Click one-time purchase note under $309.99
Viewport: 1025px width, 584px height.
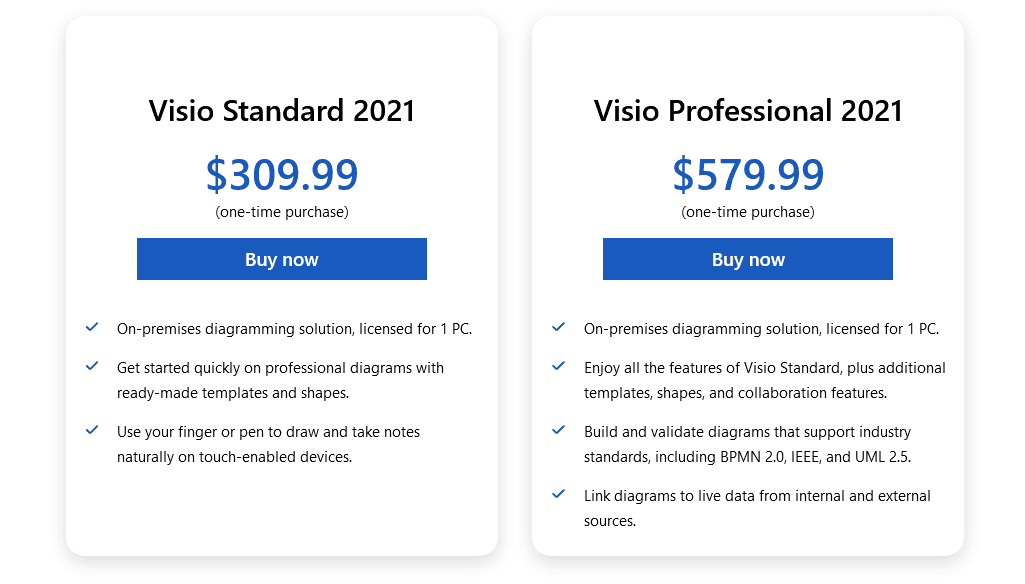pyautogui.click(x=281, y=212)
